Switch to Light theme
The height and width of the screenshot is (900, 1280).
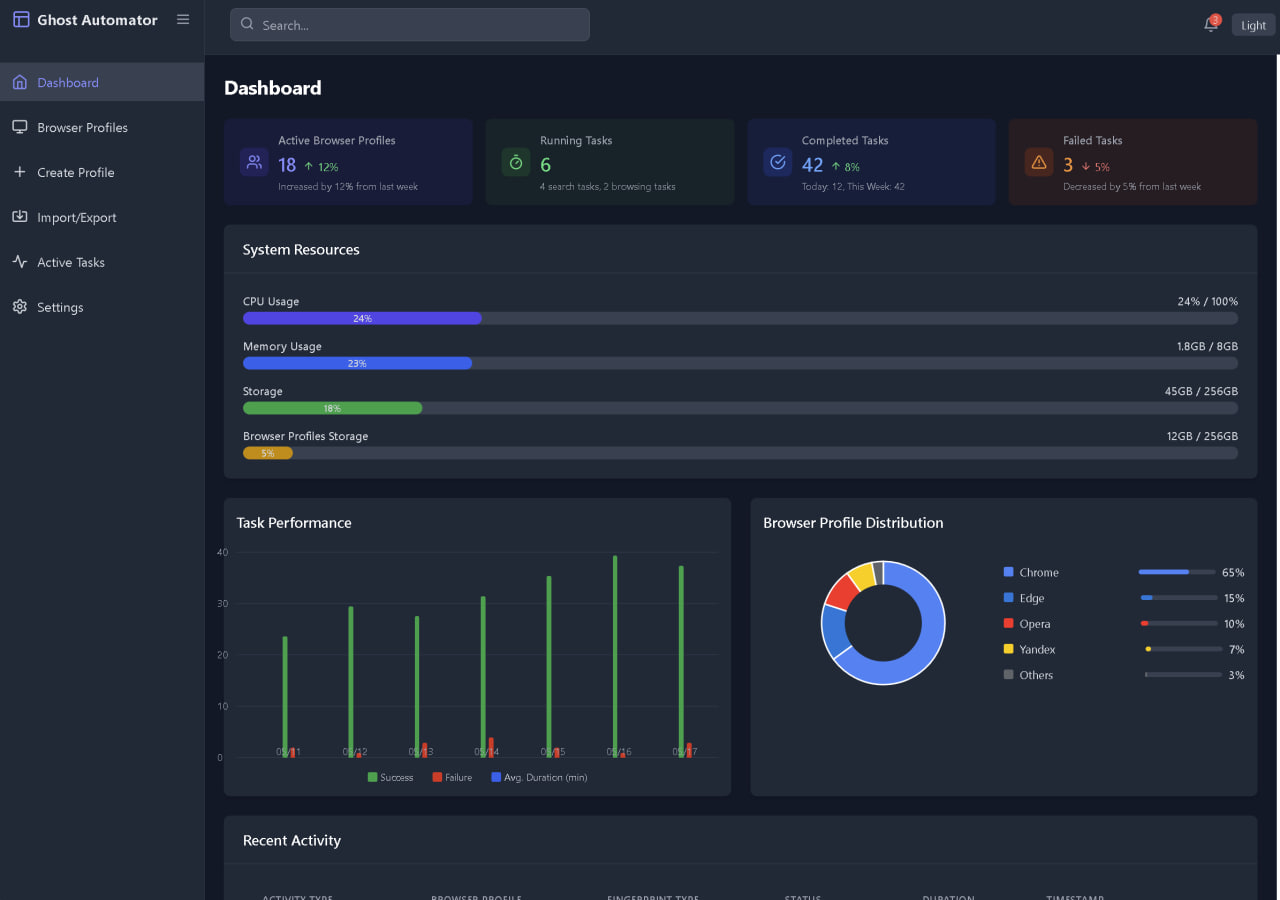[x=1253, y=26]
